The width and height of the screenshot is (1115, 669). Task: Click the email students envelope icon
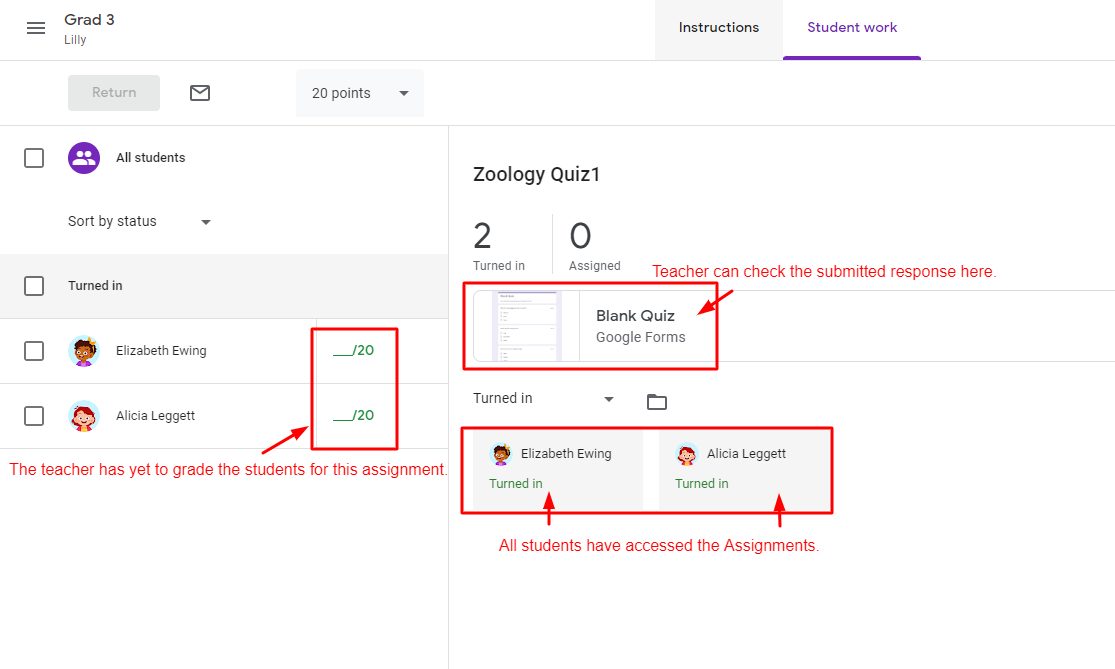(199, 92)
